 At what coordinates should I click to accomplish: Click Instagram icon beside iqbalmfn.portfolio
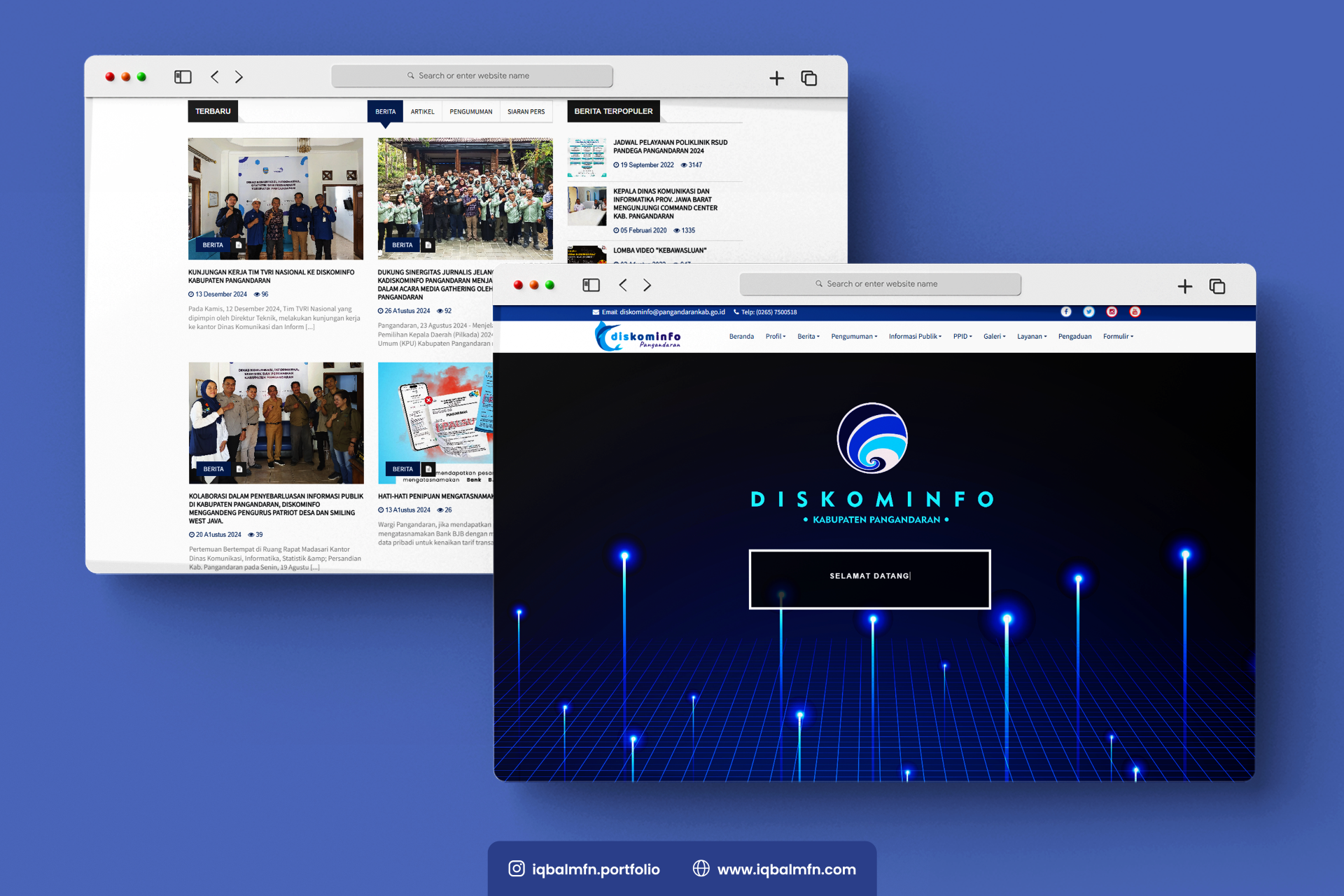coord(517,869)
